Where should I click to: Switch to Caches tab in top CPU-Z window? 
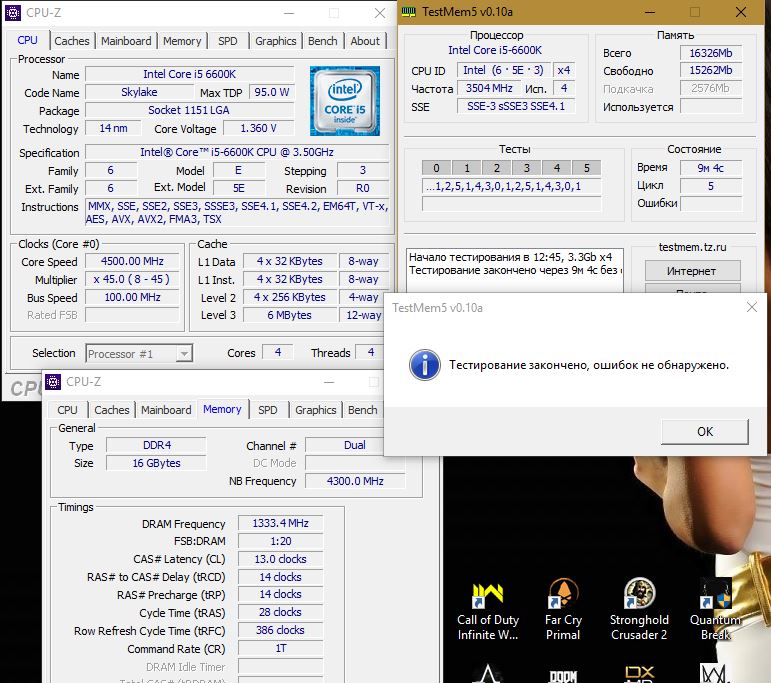coord(72,41)
